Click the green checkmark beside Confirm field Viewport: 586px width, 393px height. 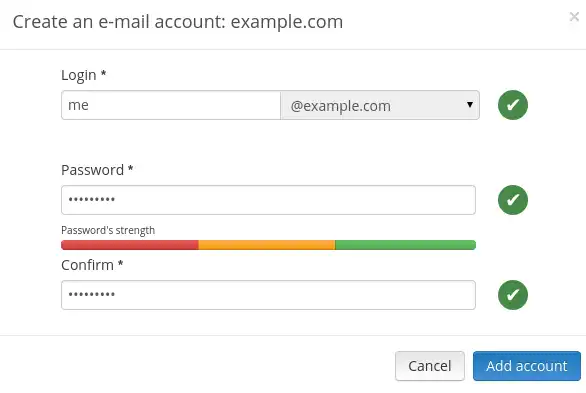513,295
